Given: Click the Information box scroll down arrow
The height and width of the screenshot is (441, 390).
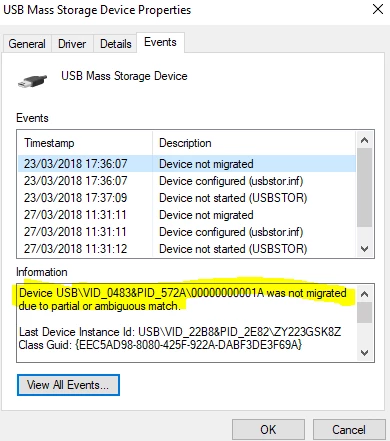Looking at the screenshot, I should tap(365, 353).
